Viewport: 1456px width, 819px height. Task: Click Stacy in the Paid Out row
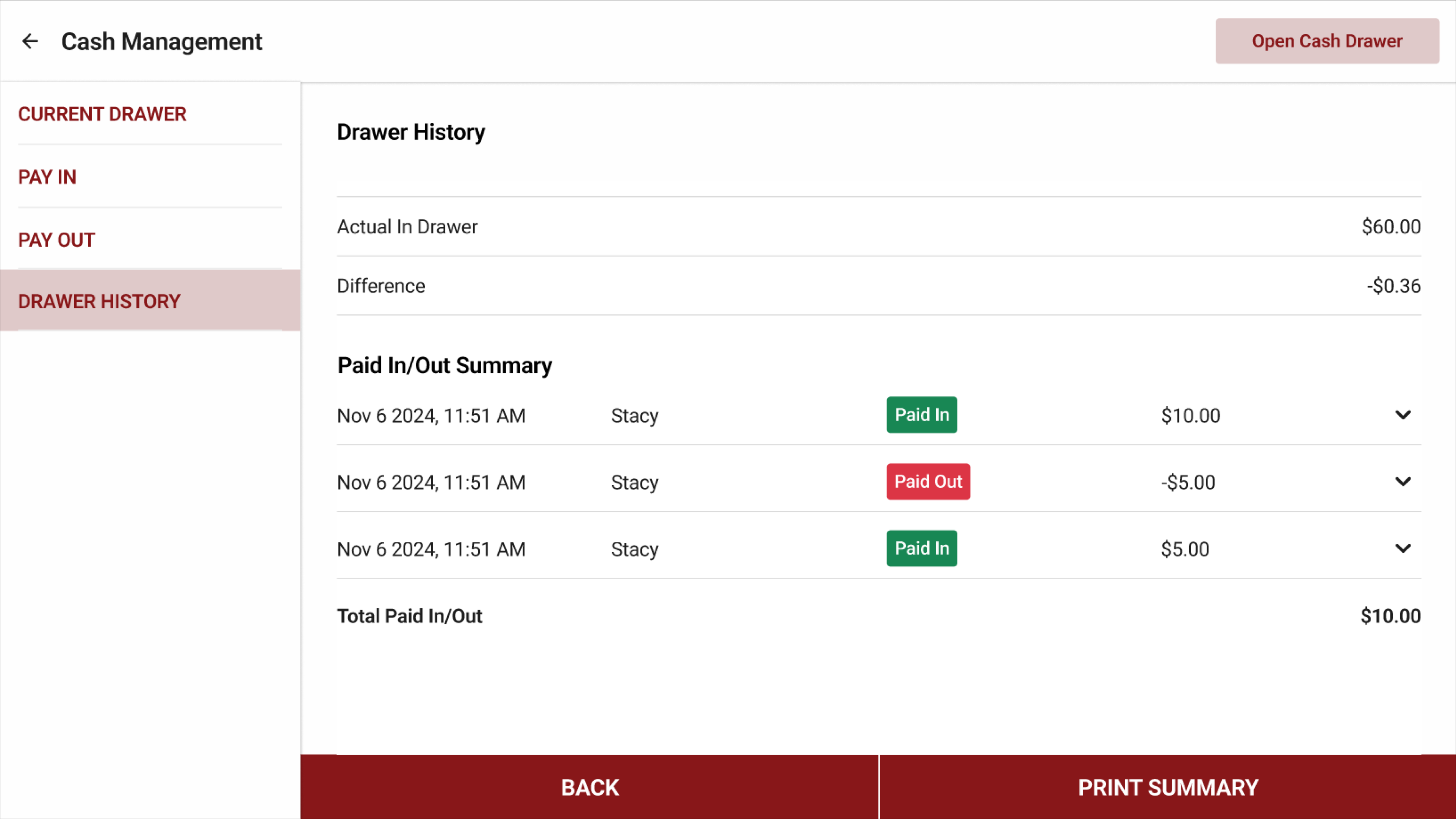635,482
